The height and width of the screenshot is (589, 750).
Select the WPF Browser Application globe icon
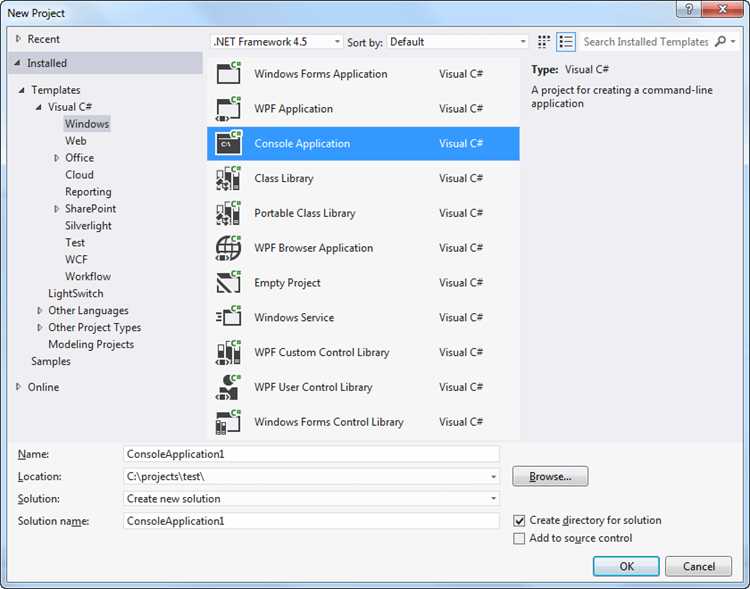[x=229, y=248]
